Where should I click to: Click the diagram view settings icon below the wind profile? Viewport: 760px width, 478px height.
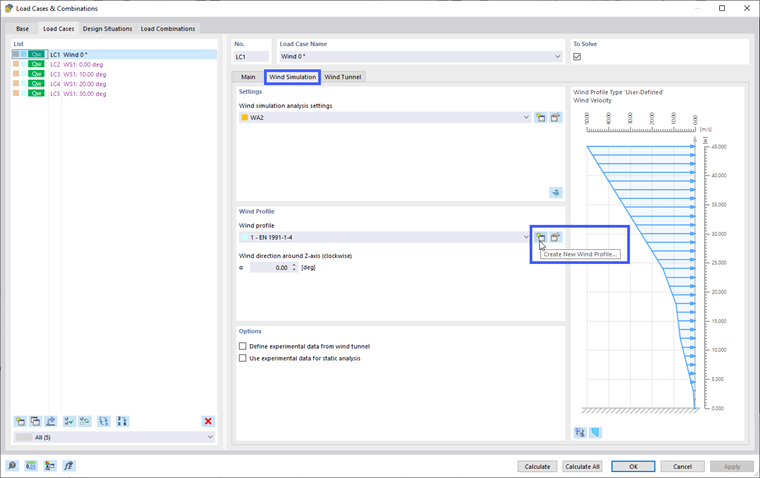pyautogui.click(x=580, y=432)
